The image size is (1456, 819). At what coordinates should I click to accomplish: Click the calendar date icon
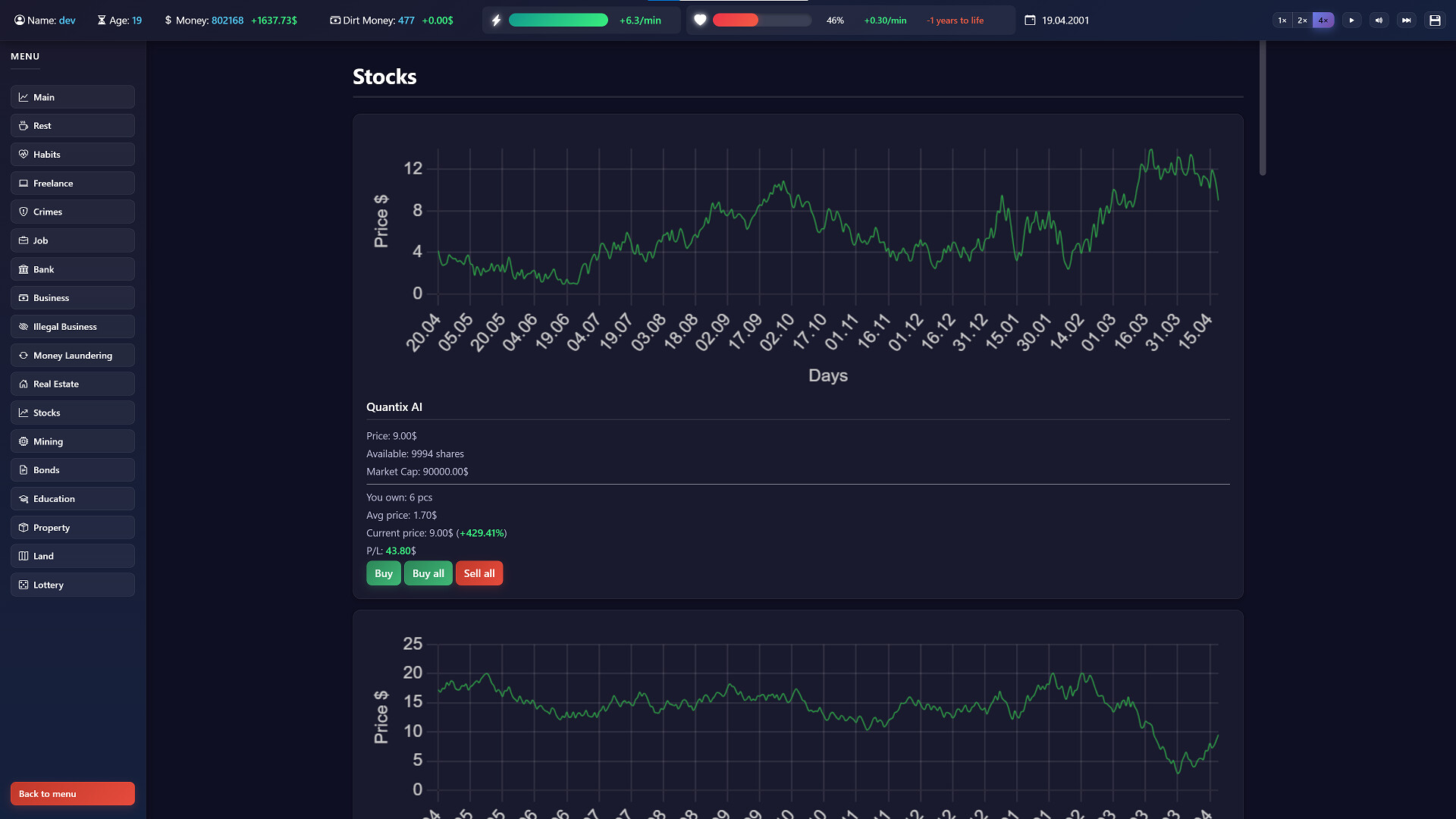coord(1030,20)
